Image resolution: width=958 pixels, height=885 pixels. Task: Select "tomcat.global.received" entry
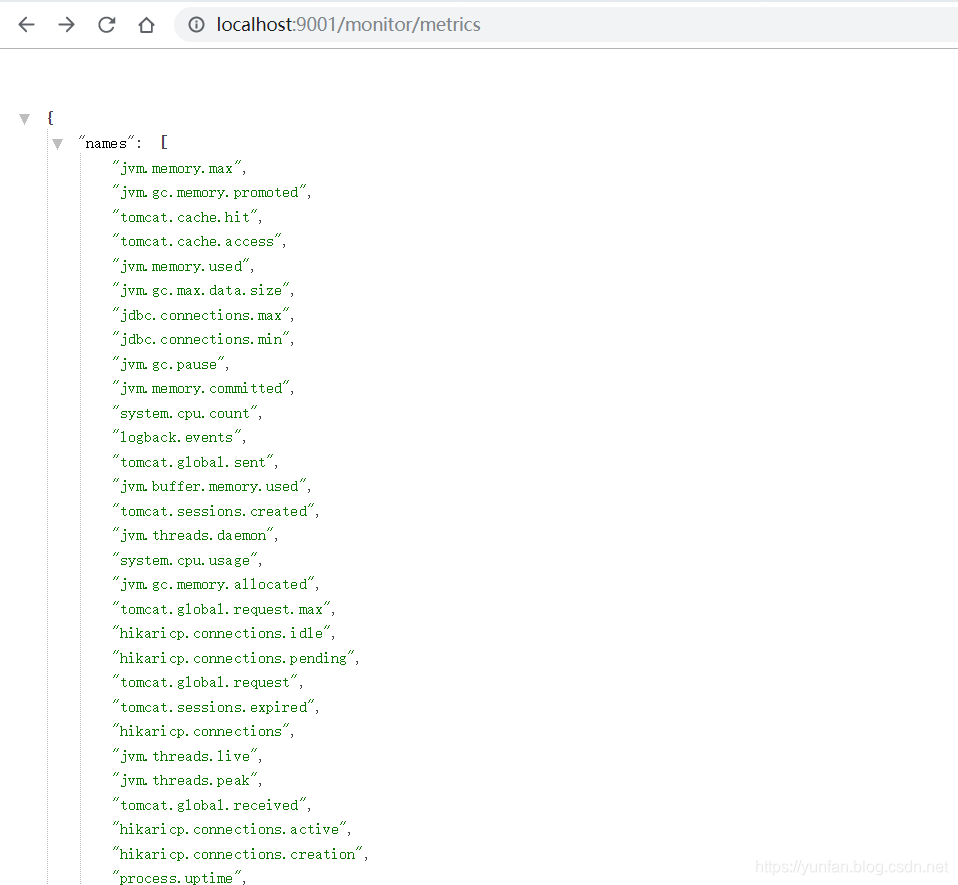pos(209,805)
